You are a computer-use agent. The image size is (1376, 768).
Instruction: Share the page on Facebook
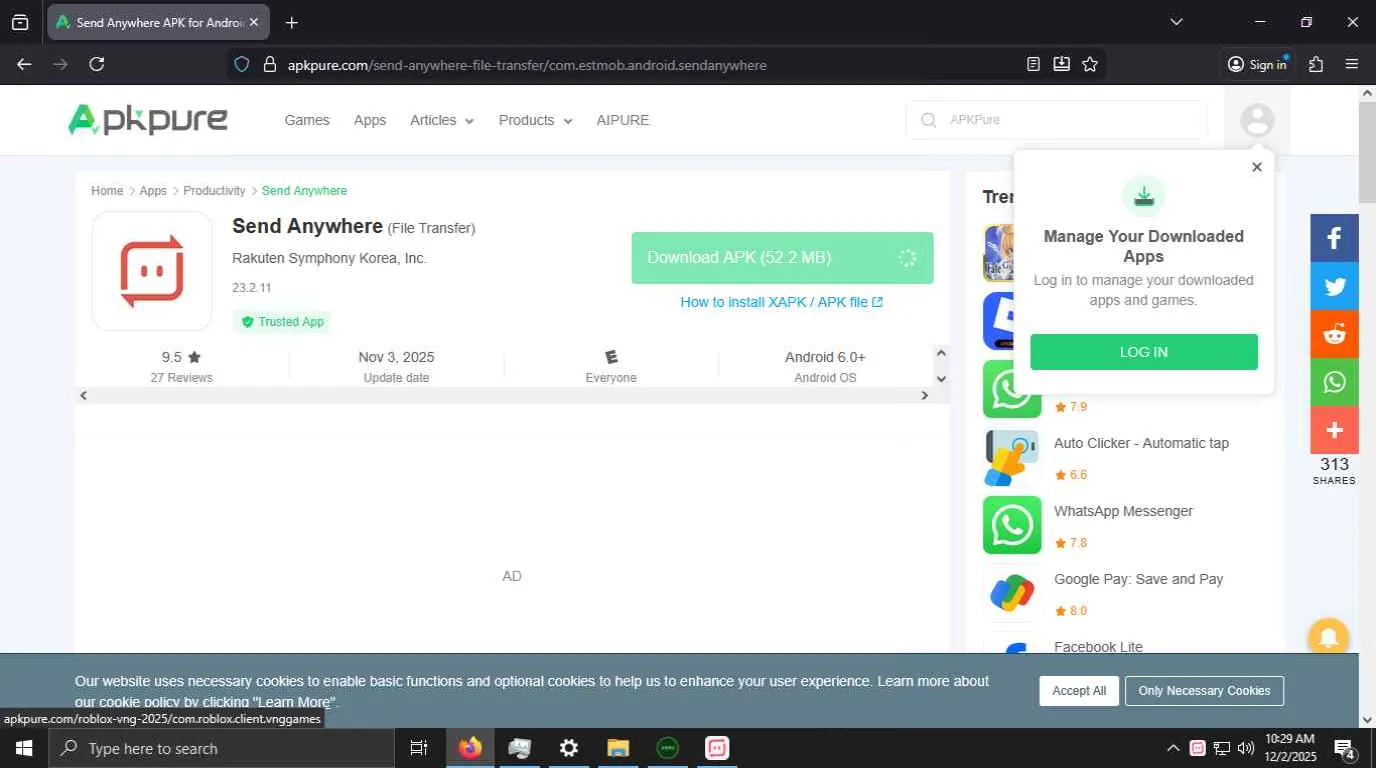pyautogui.click(x=1334, y=238)
